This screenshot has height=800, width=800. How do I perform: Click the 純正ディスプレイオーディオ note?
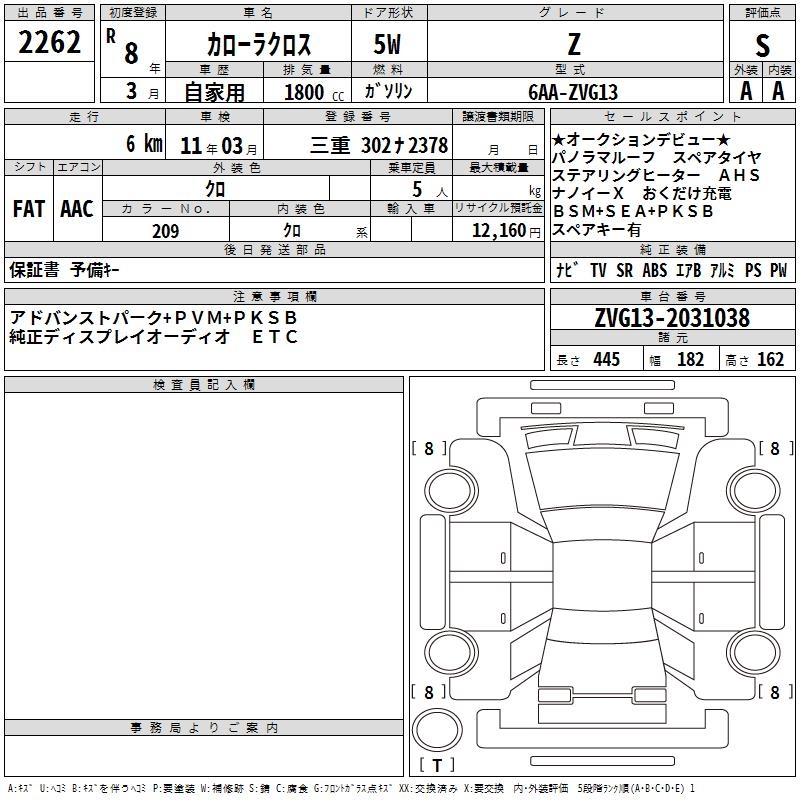point(120,336)
